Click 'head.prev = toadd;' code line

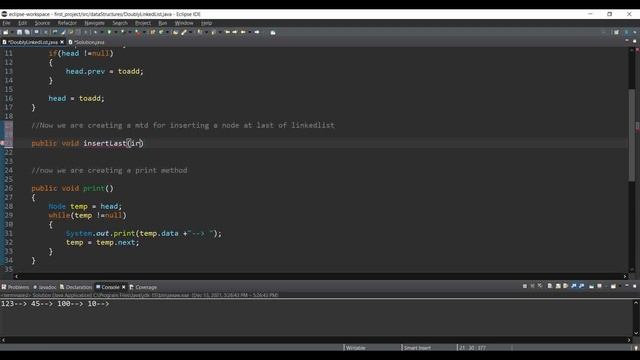click(x=104, y=71)
